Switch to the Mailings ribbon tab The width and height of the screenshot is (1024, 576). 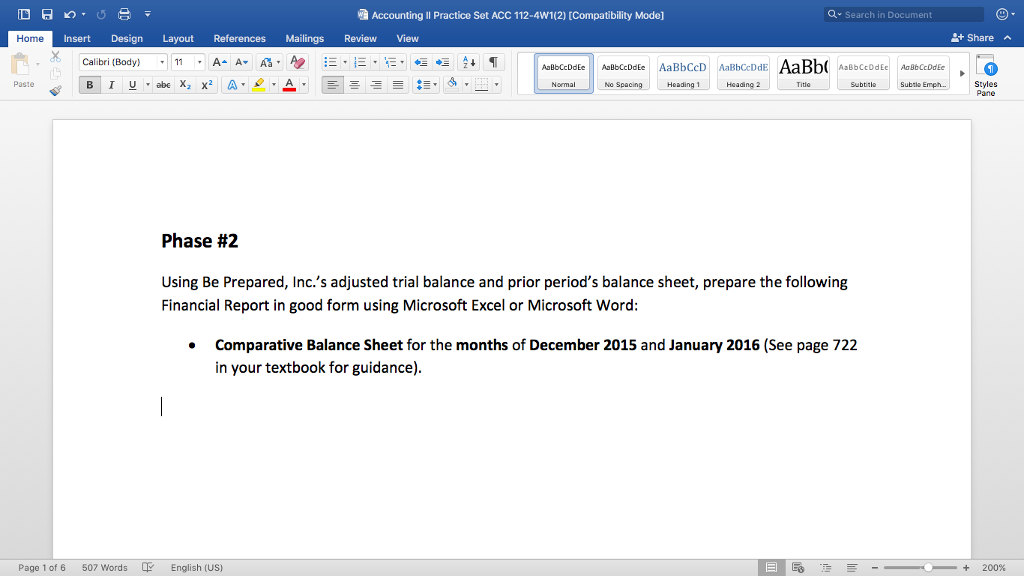click(304, 38)
